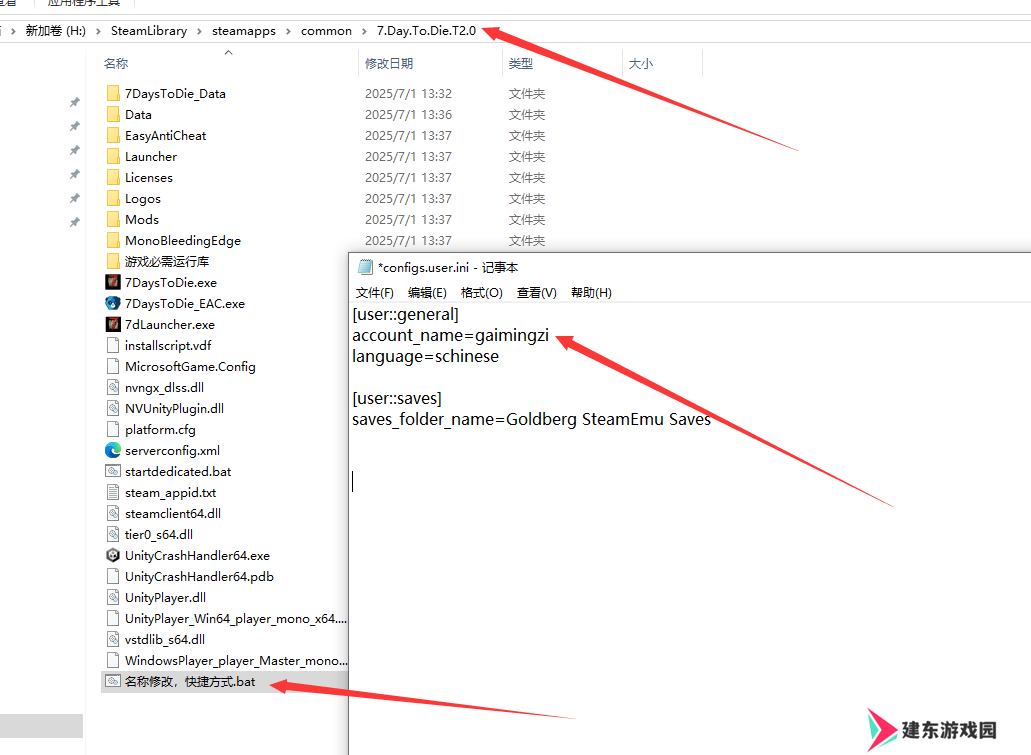Go to SteamLibrary in address bar

[x=149, y=31]
